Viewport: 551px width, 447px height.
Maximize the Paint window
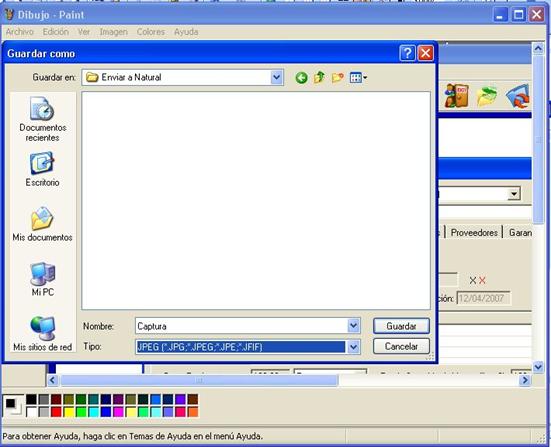(x=518, y=15)
